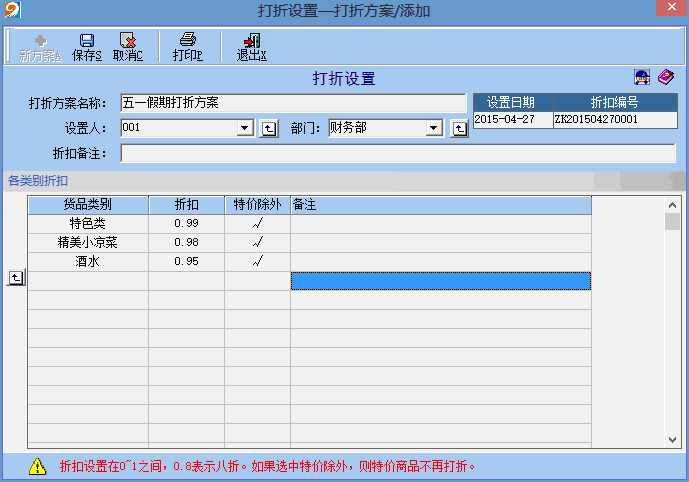Screen dimensions: 689x482
Task: Click the 折扣方案名称 text field
Action: tap(292, 102)
